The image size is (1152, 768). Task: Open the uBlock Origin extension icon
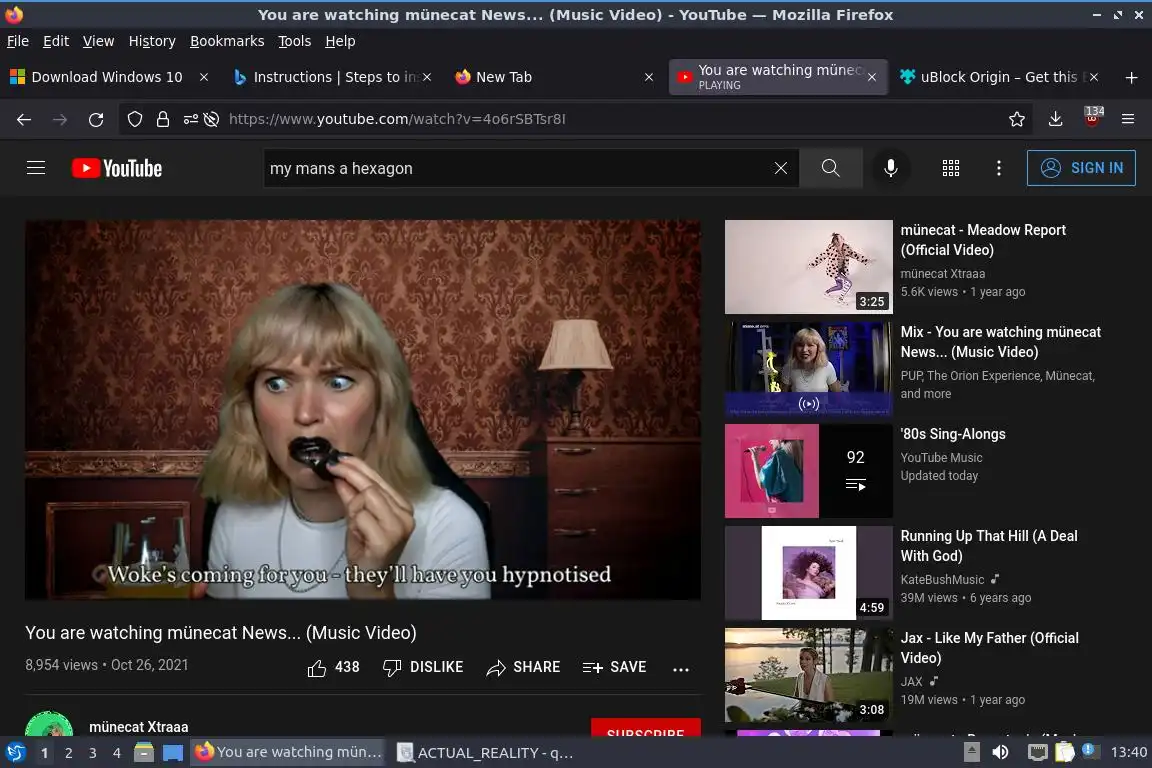point(1093,117)
